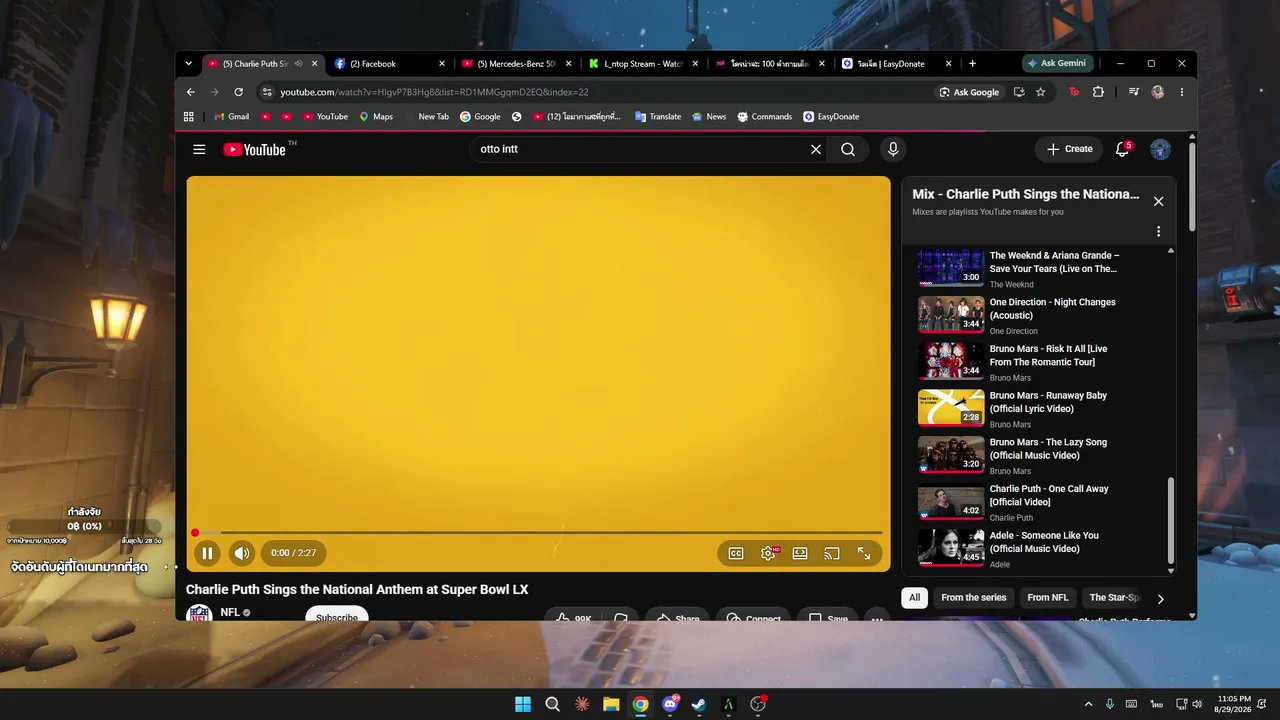Cast the video to a TV
The width and height of the screenshot is (1280, 720).
(832, 553)
